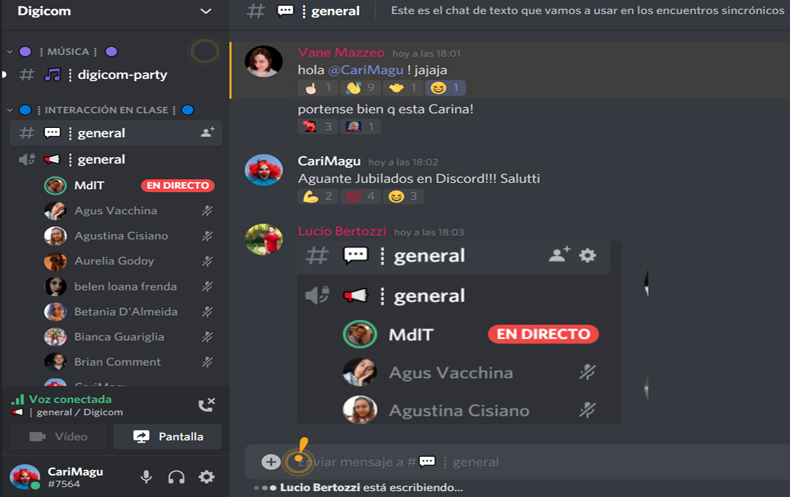Viewport: 790px width, 497px height.
Task: Click the @CariMagu mention link
Action: [x=366, y=70]
